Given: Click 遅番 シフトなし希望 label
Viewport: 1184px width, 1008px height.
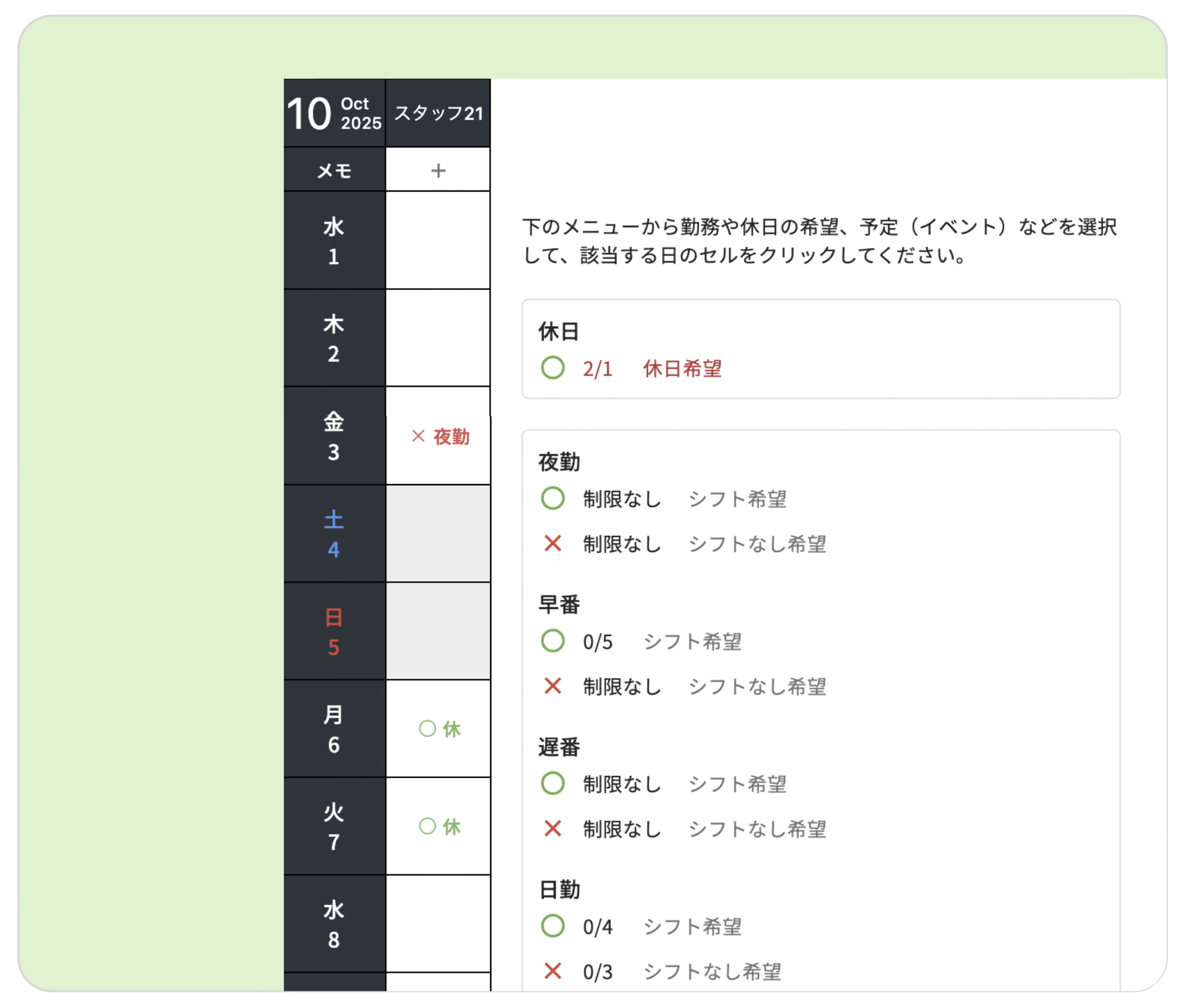Looking at the screenshot, I should (758, 829).
